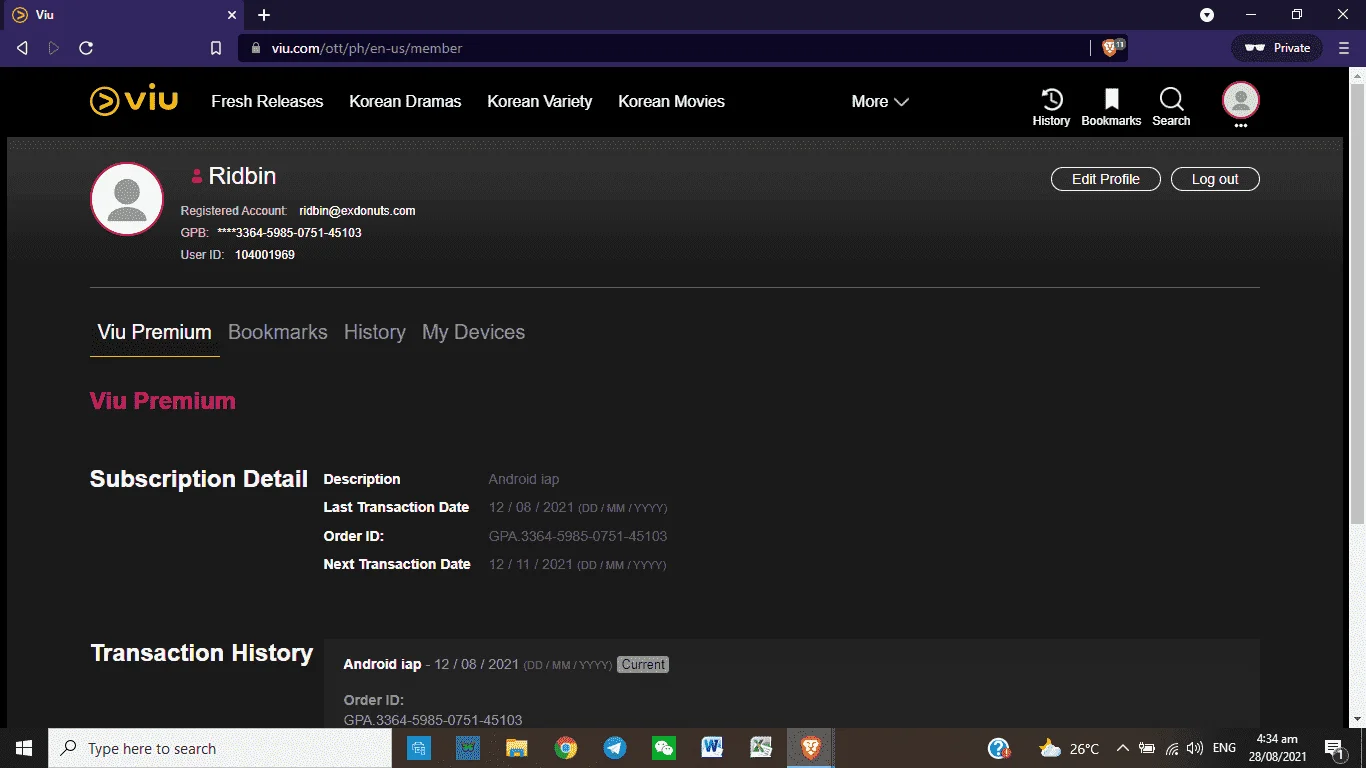Click the large profile picture beside Ridbin

[127, 199]
